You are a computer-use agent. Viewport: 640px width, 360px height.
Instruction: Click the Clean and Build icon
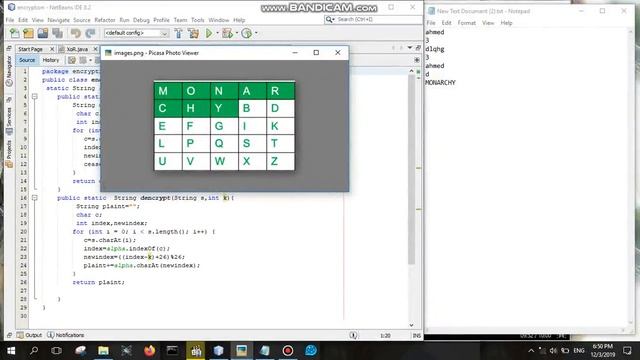193,33
